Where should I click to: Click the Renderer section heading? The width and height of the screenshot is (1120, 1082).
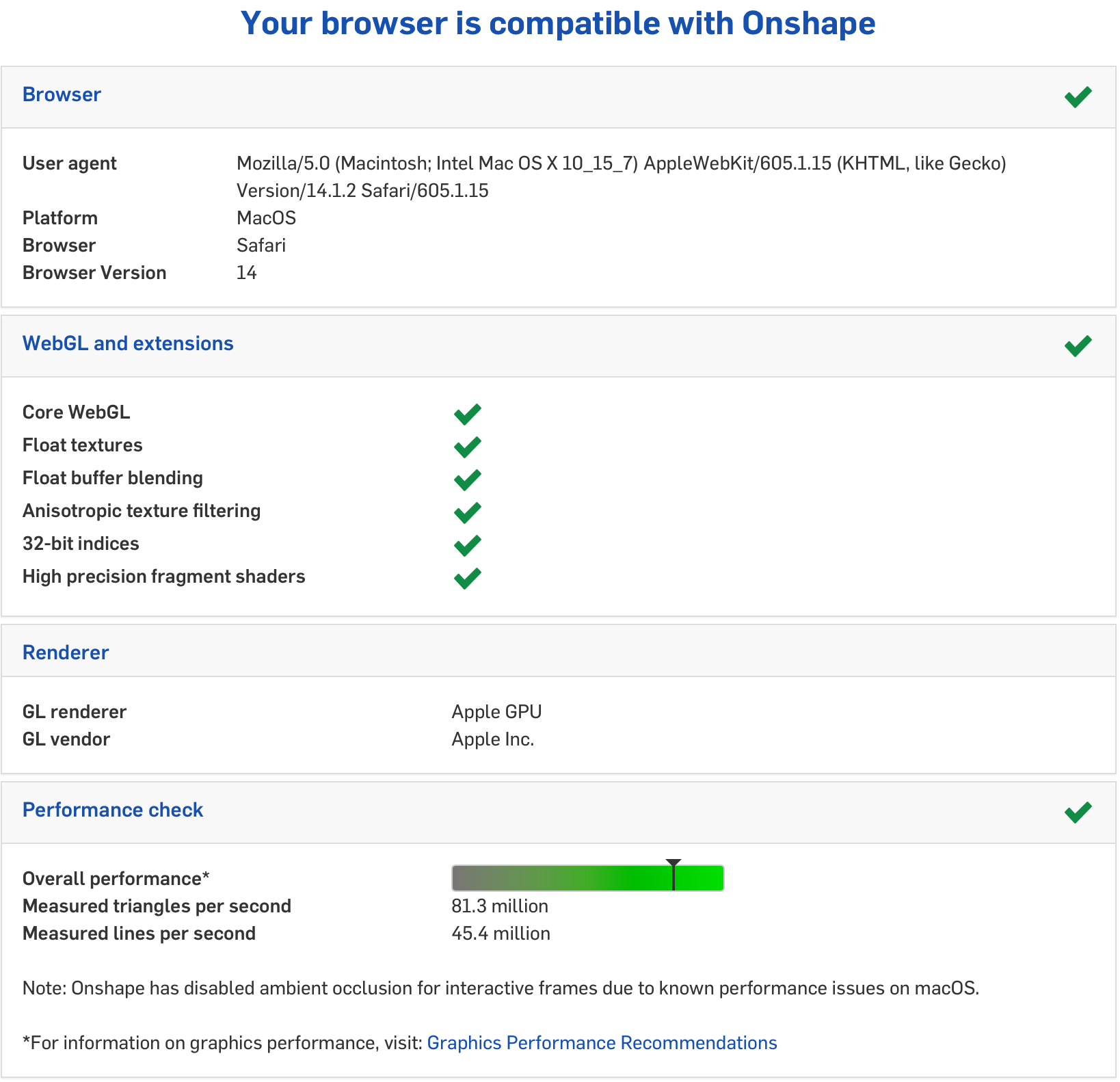pyautogui.click(x=66, y=652)
